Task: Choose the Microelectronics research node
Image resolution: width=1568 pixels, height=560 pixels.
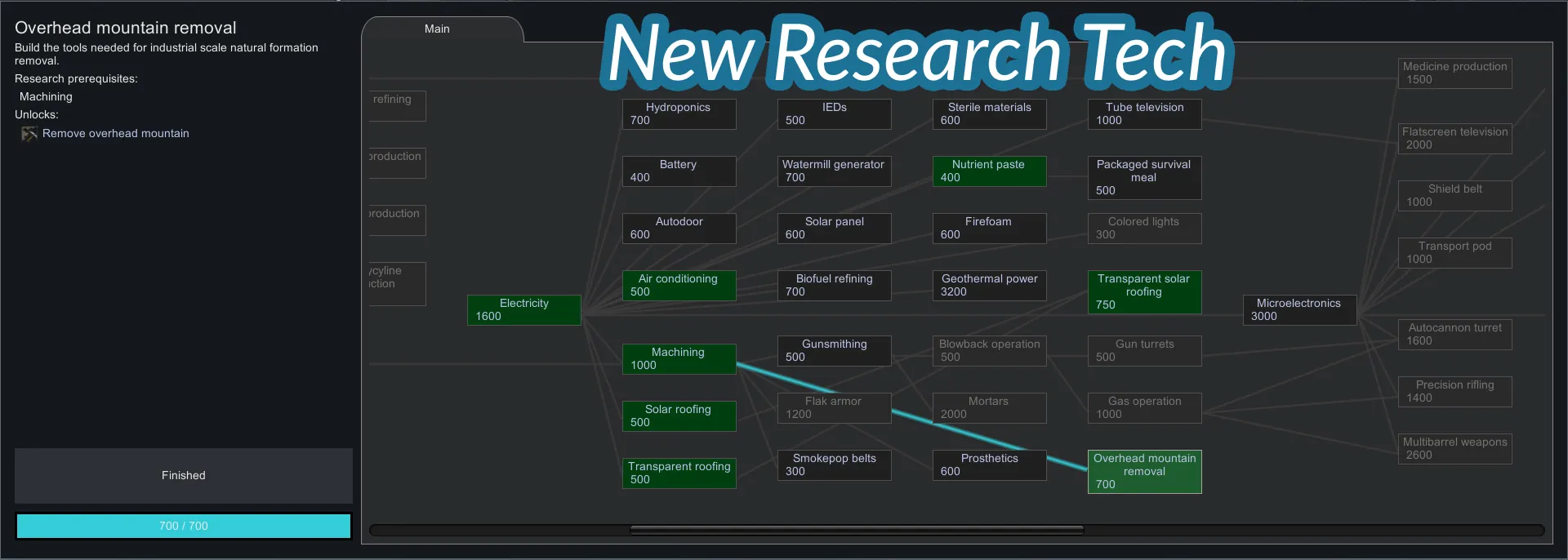Action: point(1299,310)
